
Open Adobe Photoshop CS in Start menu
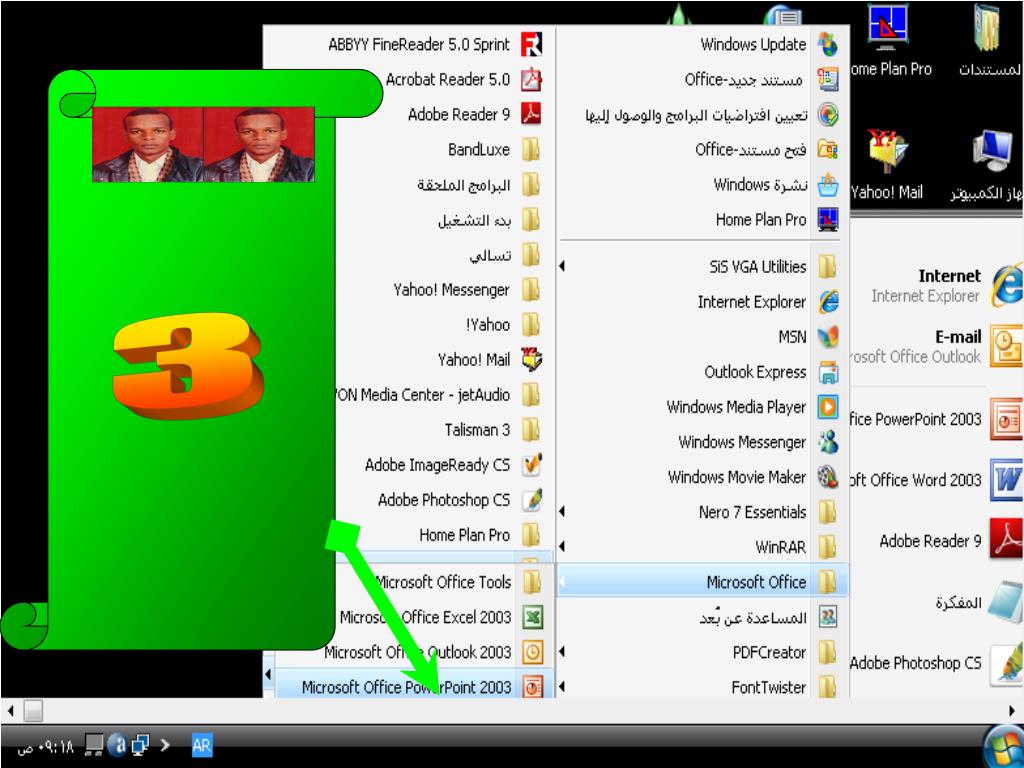click(936, 664)
